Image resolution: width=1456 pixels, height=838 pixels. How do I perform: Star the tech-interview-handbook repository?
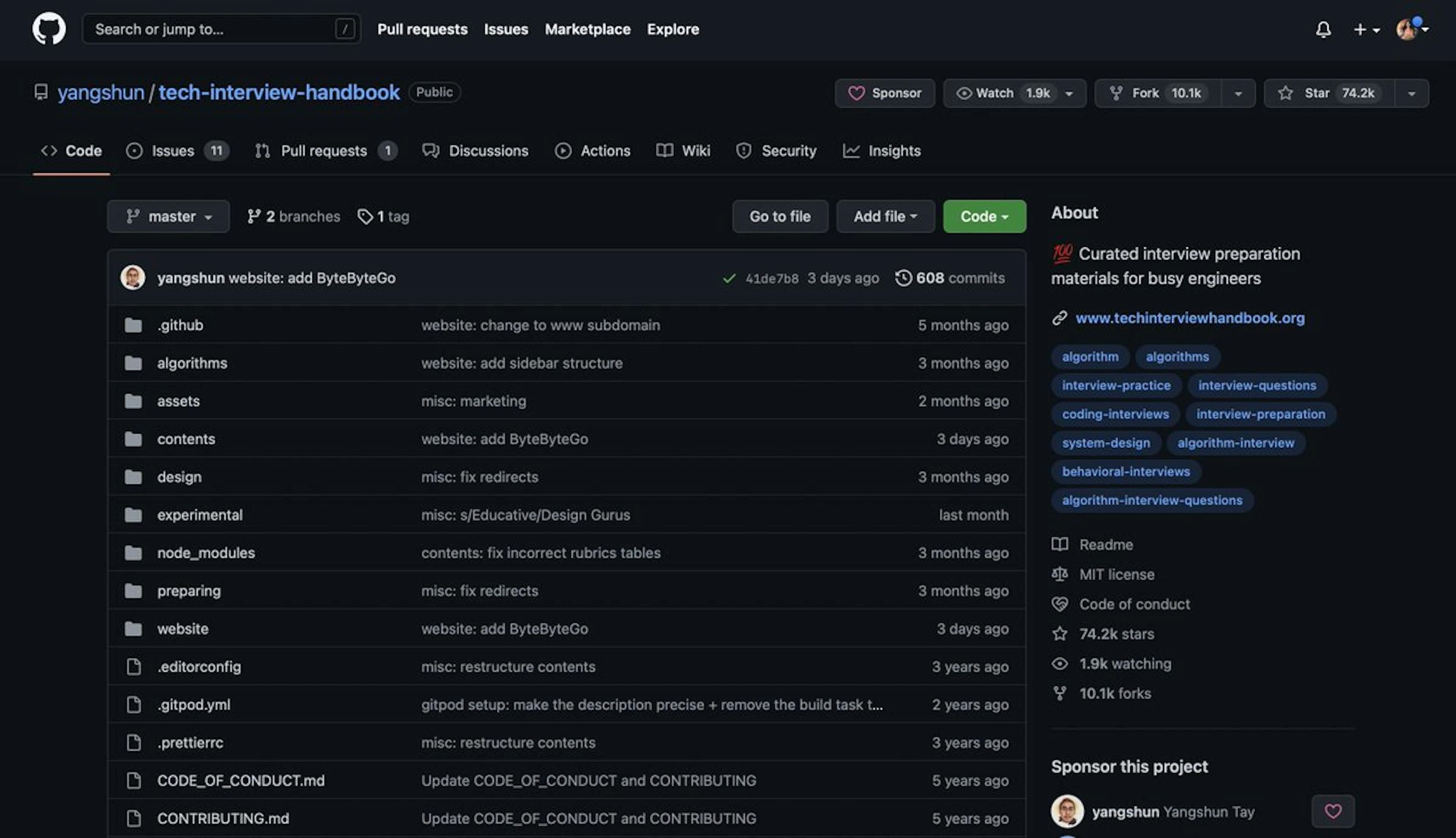(1329, 92)
